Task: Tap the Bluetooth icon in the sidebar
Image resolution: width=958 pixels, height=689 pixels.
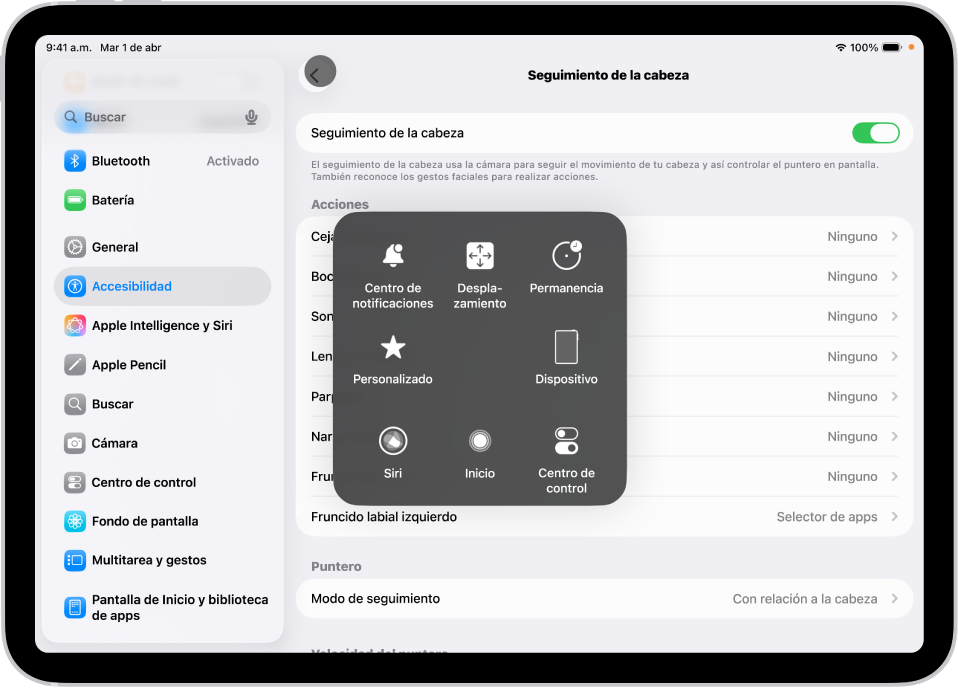Action: pos(74,161)
